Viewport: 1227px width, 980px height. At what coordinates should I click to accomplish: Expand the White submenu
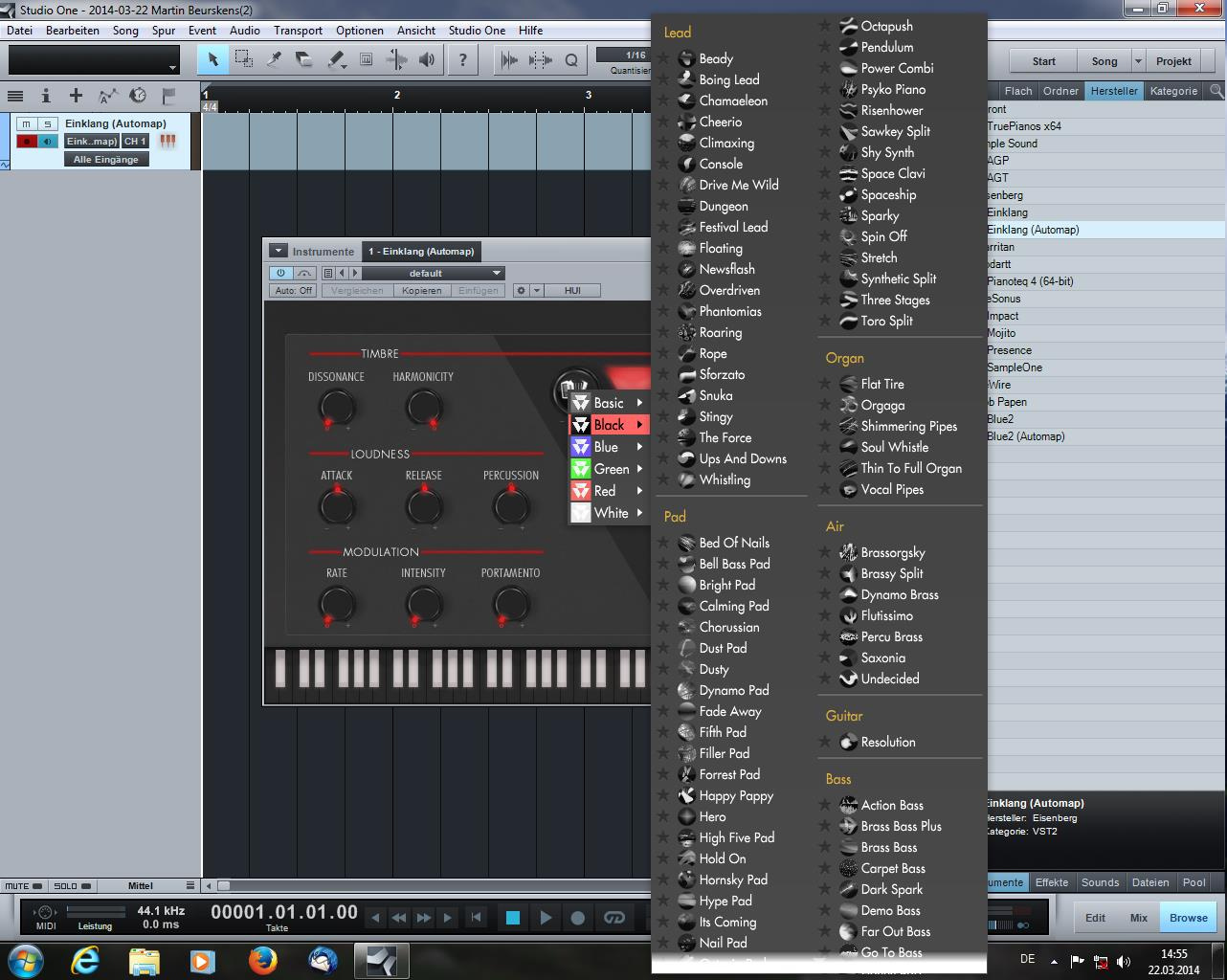pos(609,513)
